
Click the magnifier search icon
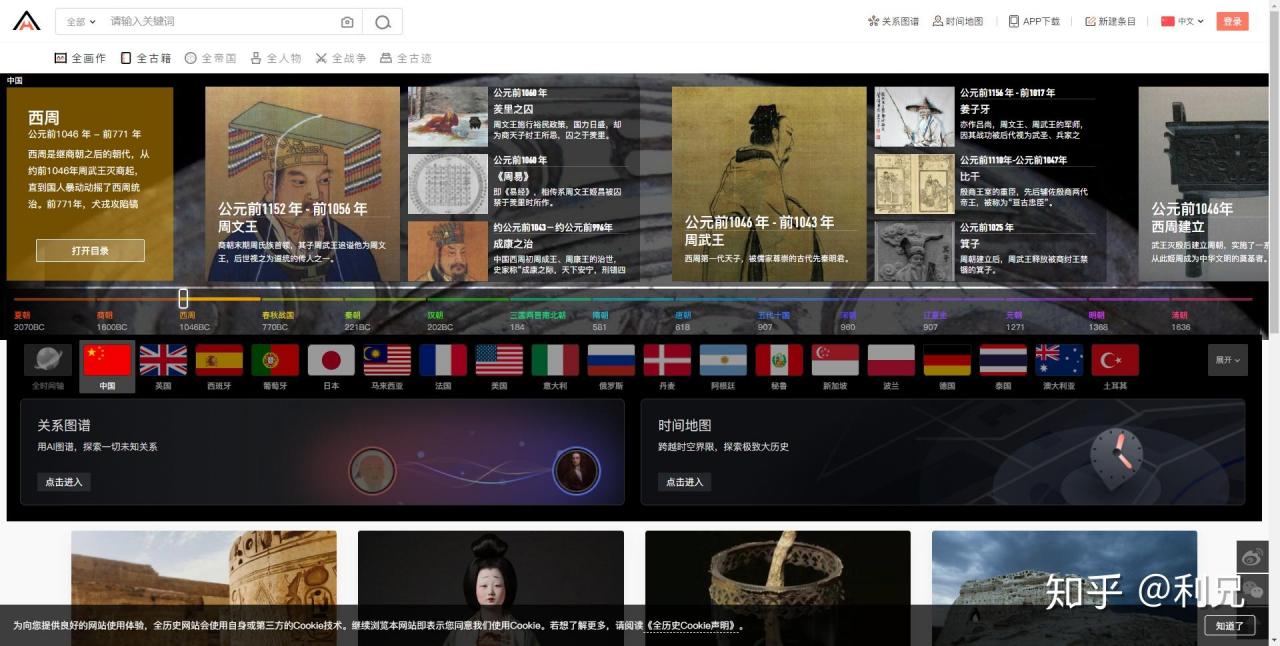[x=383, y=22]
